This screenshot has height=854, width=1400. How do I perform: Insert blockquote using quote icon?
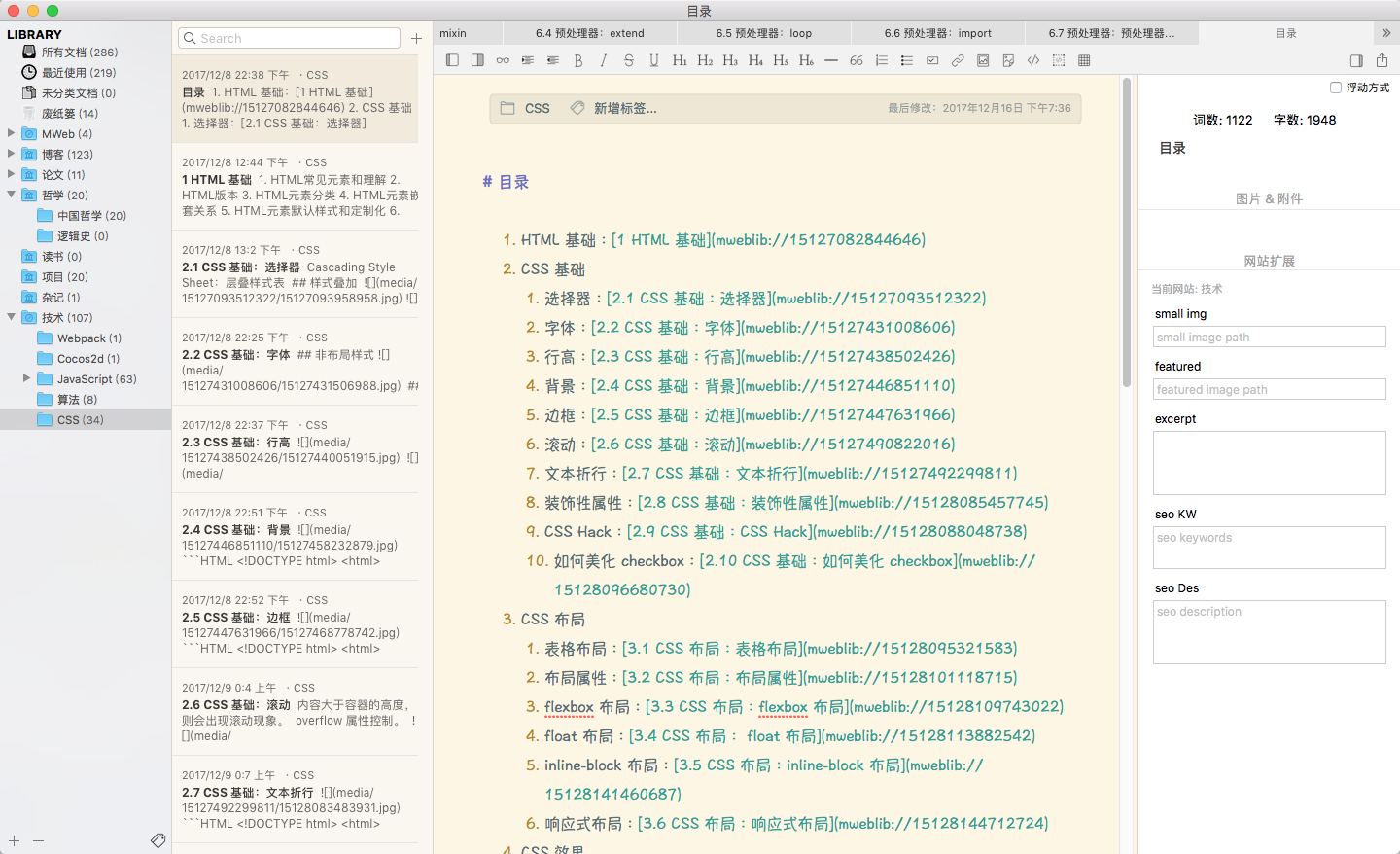coord(857,60)
